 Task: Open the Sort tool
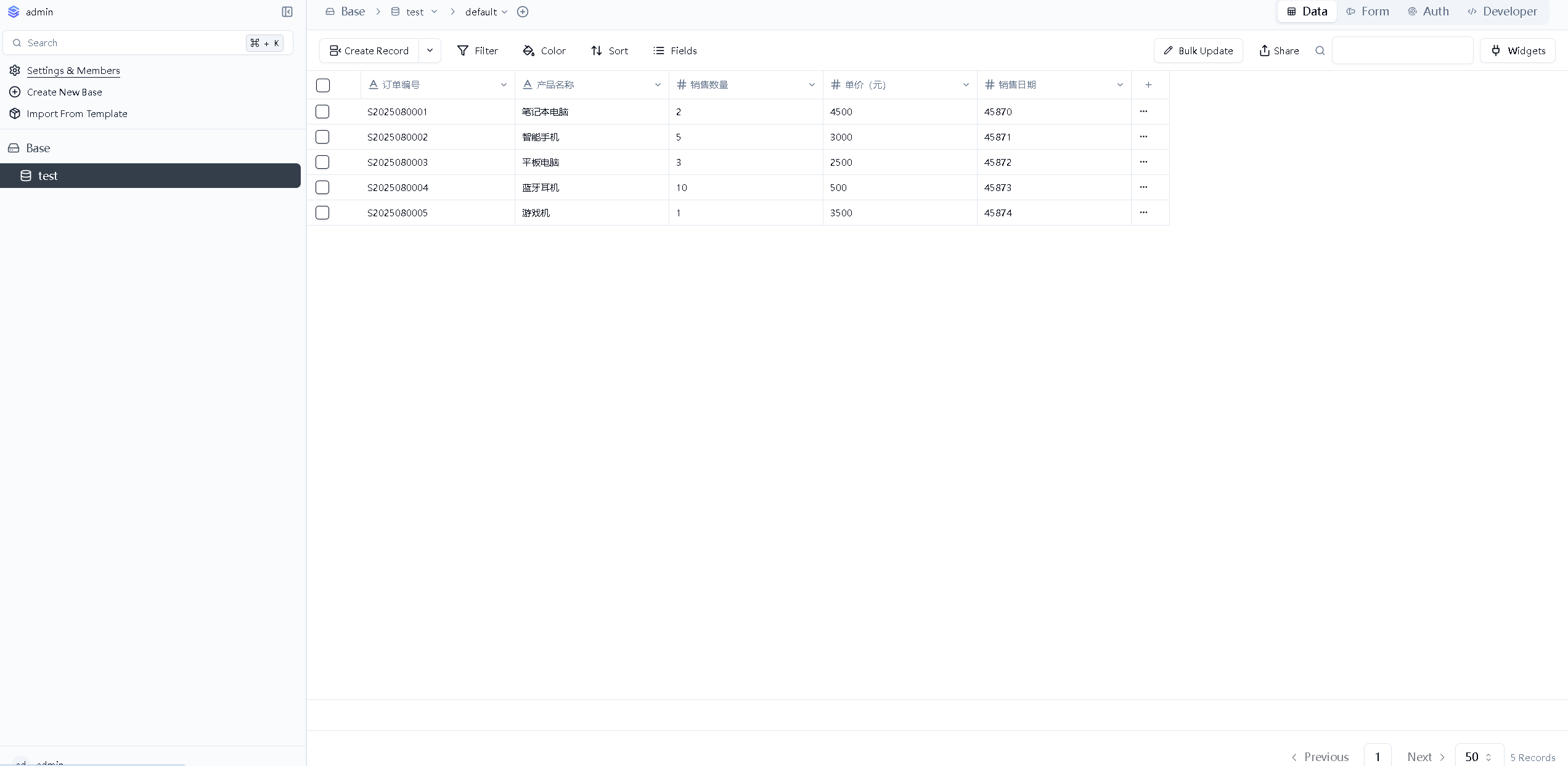609,51
